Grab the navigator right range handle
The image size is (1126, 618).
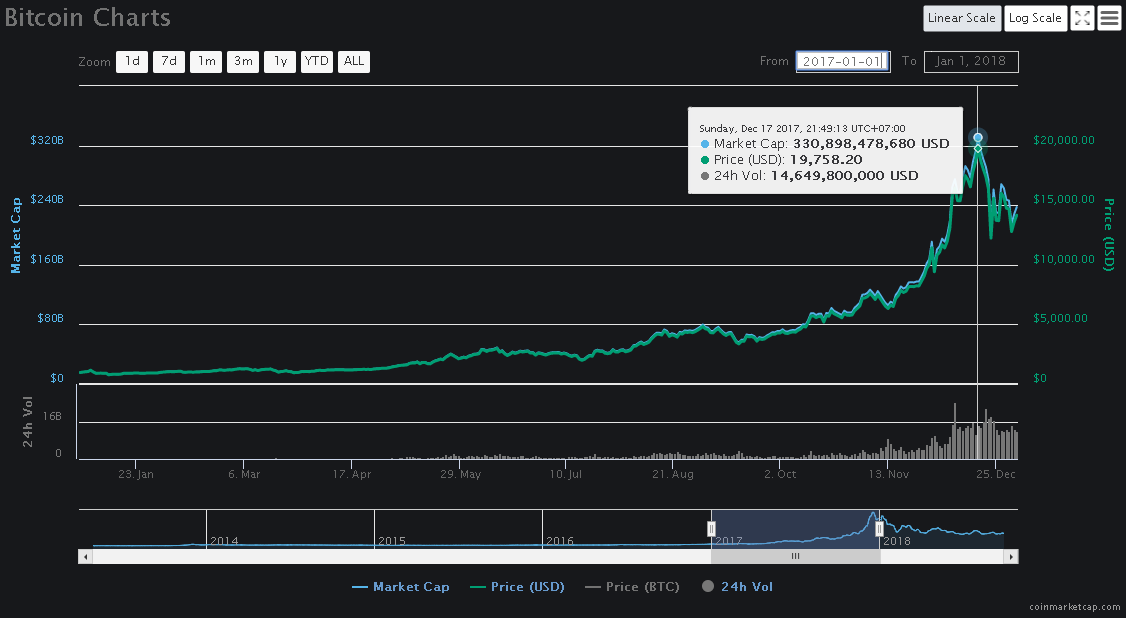pyautogui.click(x=879, y=529)
